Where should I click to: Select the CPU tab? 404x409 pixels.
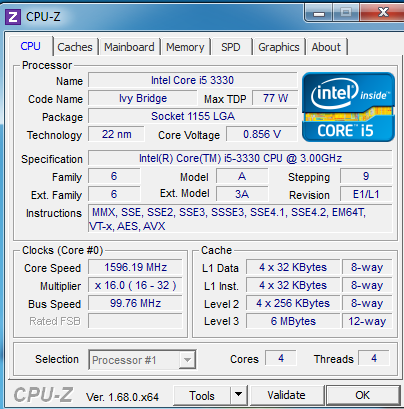[x=31, y=46]
